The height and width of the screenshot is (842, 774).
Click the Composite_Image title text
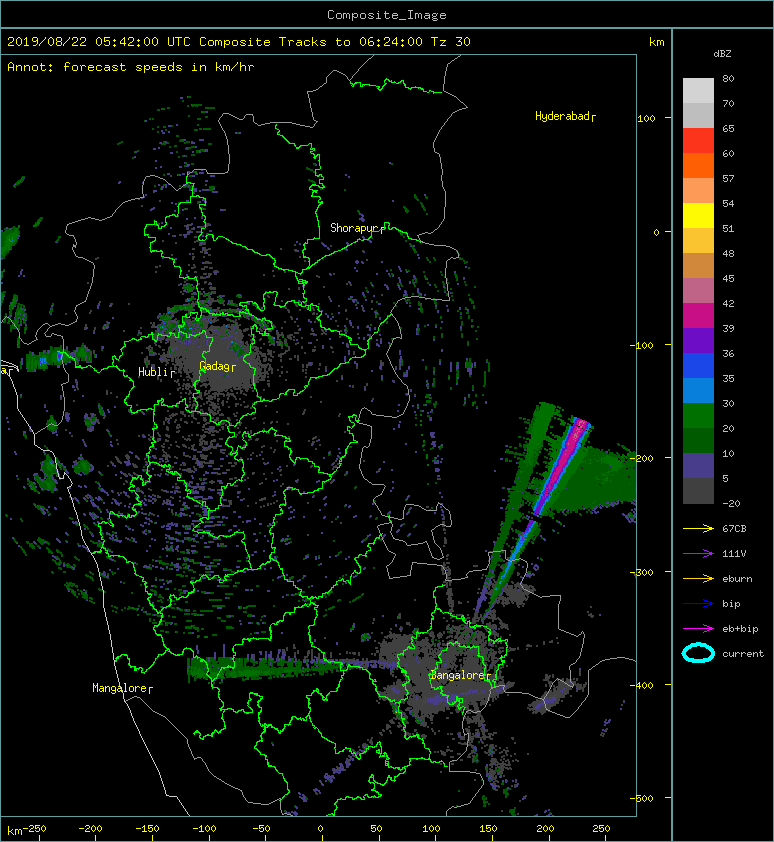(387, 15)
